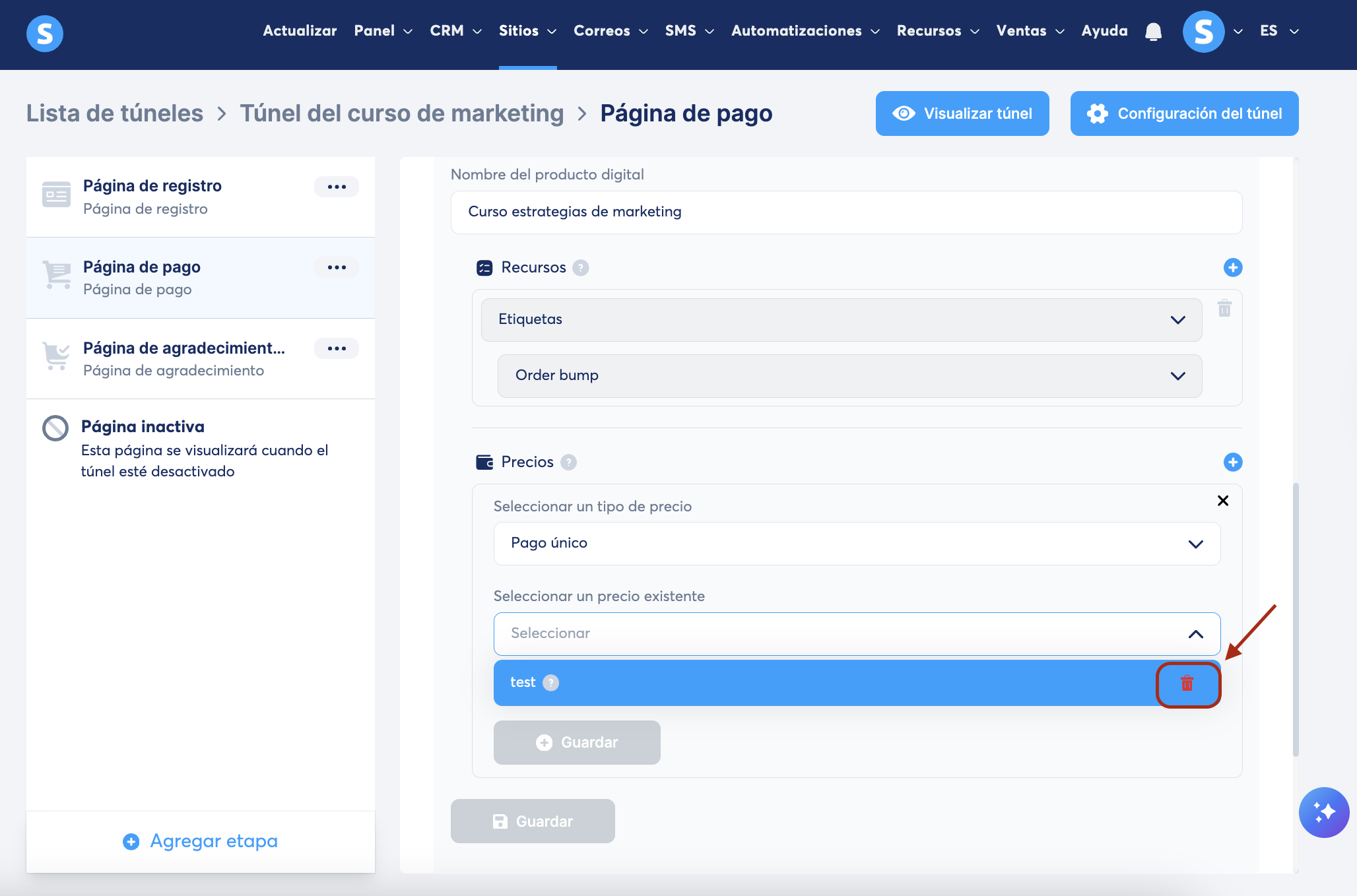1357x896 pixels.
Task: Click the digital product name field
Action: pyautogui.click(x=845, y=212)
